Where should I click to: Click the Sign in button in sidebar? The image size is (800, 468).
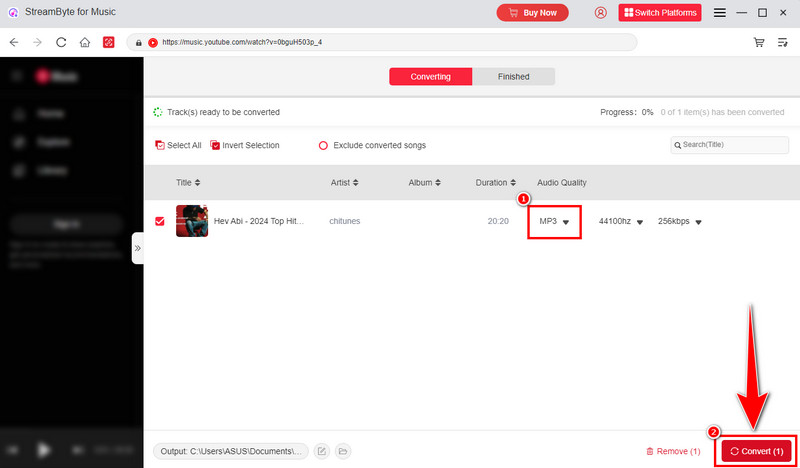(x=66, y=224)
